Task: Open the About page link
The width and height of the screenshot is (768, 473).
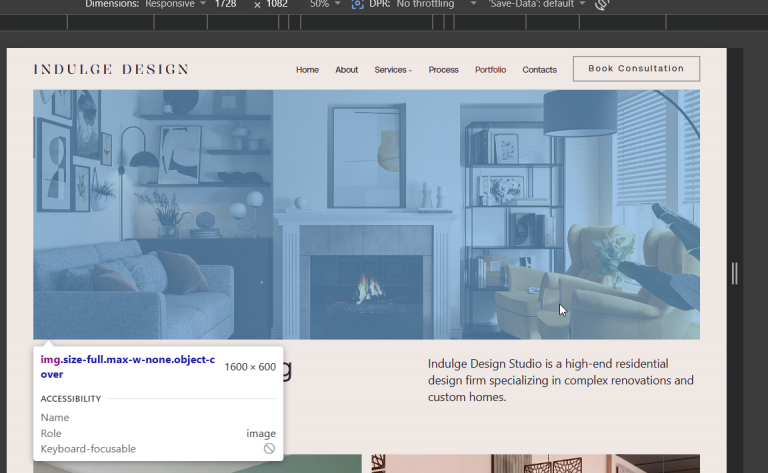Action: pos(346,70)
